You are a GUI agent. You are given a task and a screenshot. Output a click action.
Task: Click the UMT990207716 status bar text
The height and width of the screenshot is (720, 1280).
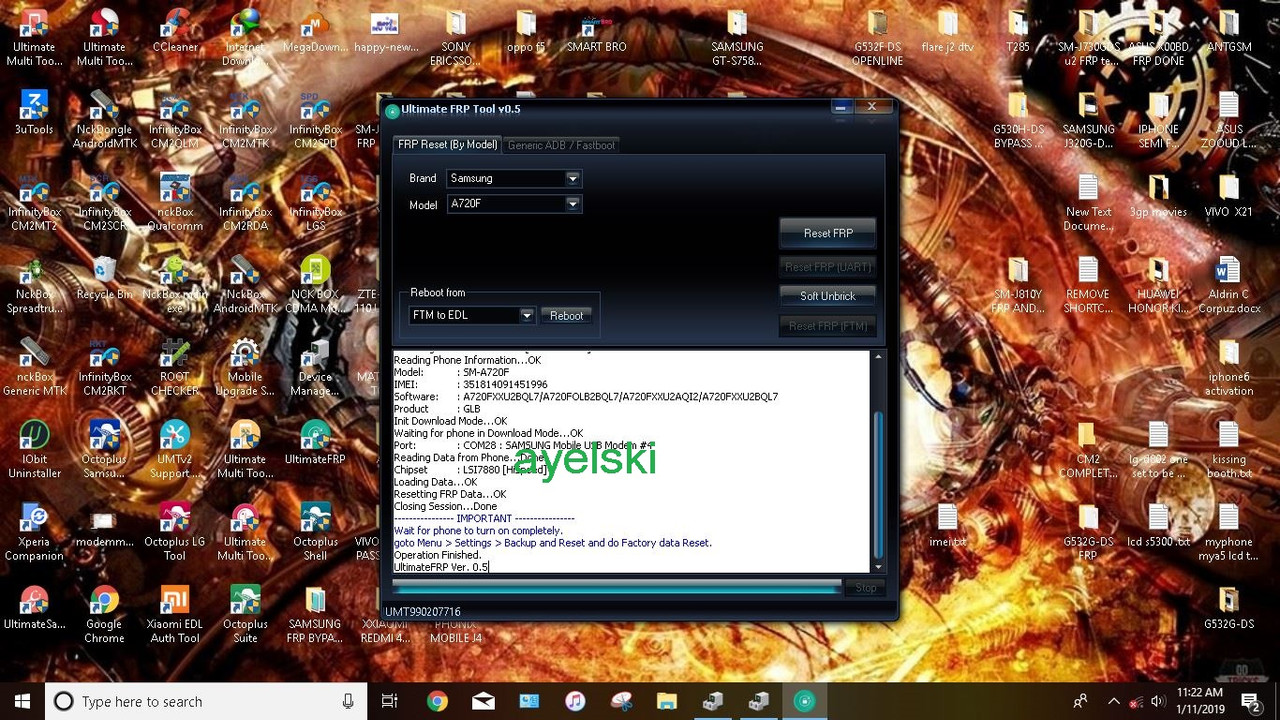[x=423, y=612]
